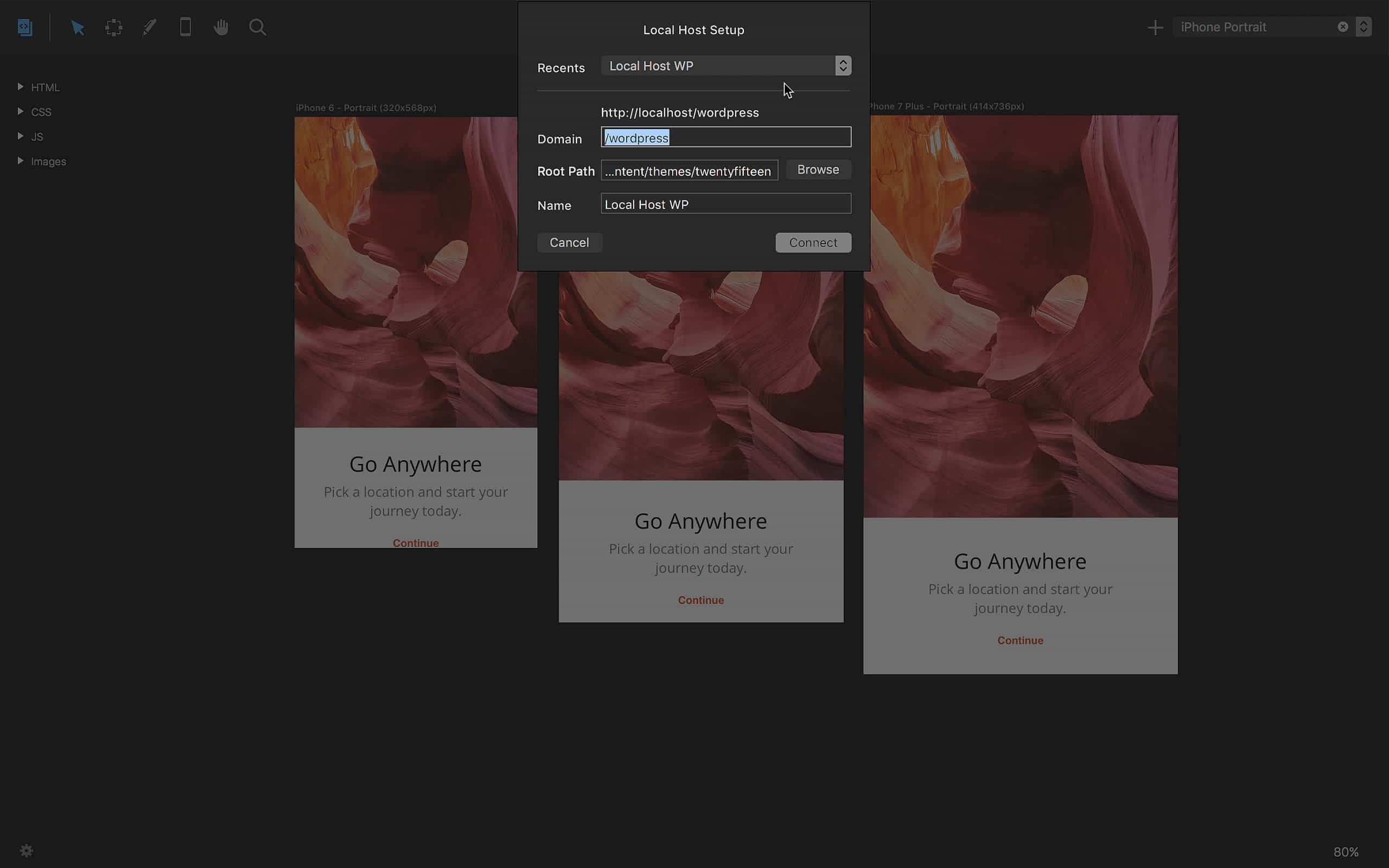Expand the Images tree section
The image size is (1389, 868).
tap(21, 161)
